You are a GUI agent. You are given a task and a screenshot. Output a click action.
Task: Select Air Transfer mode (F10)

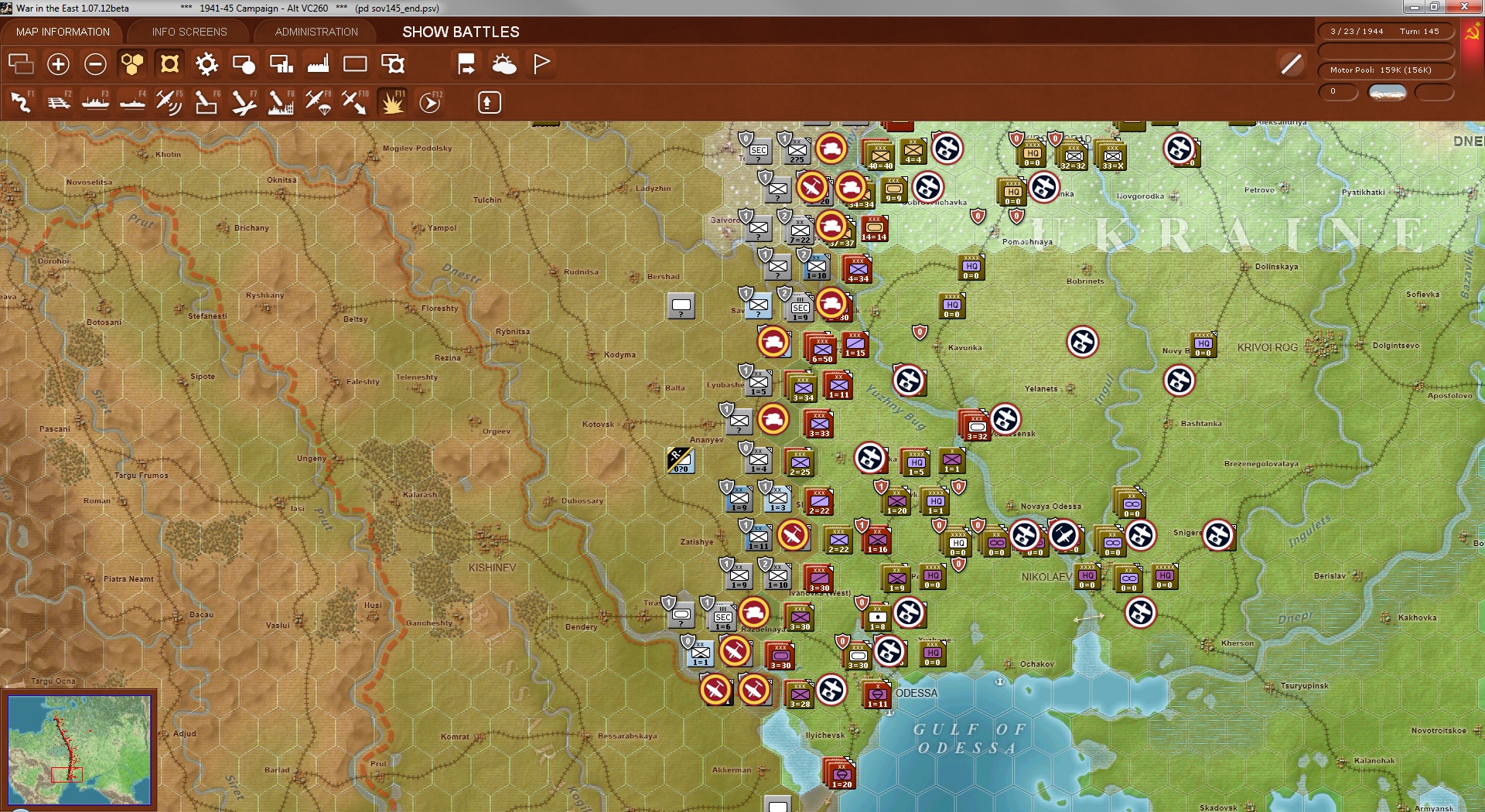click(355, 102)
